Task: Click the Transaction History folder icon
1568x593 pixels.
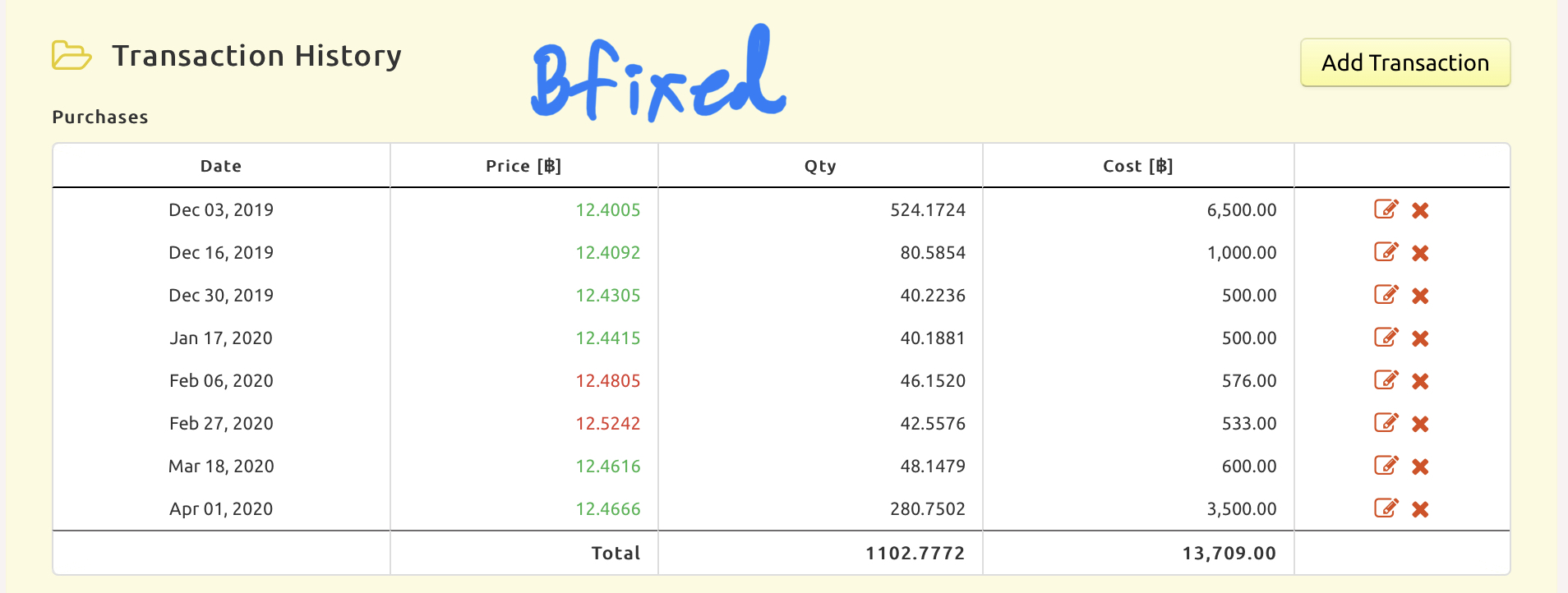Action: point(71,56)
